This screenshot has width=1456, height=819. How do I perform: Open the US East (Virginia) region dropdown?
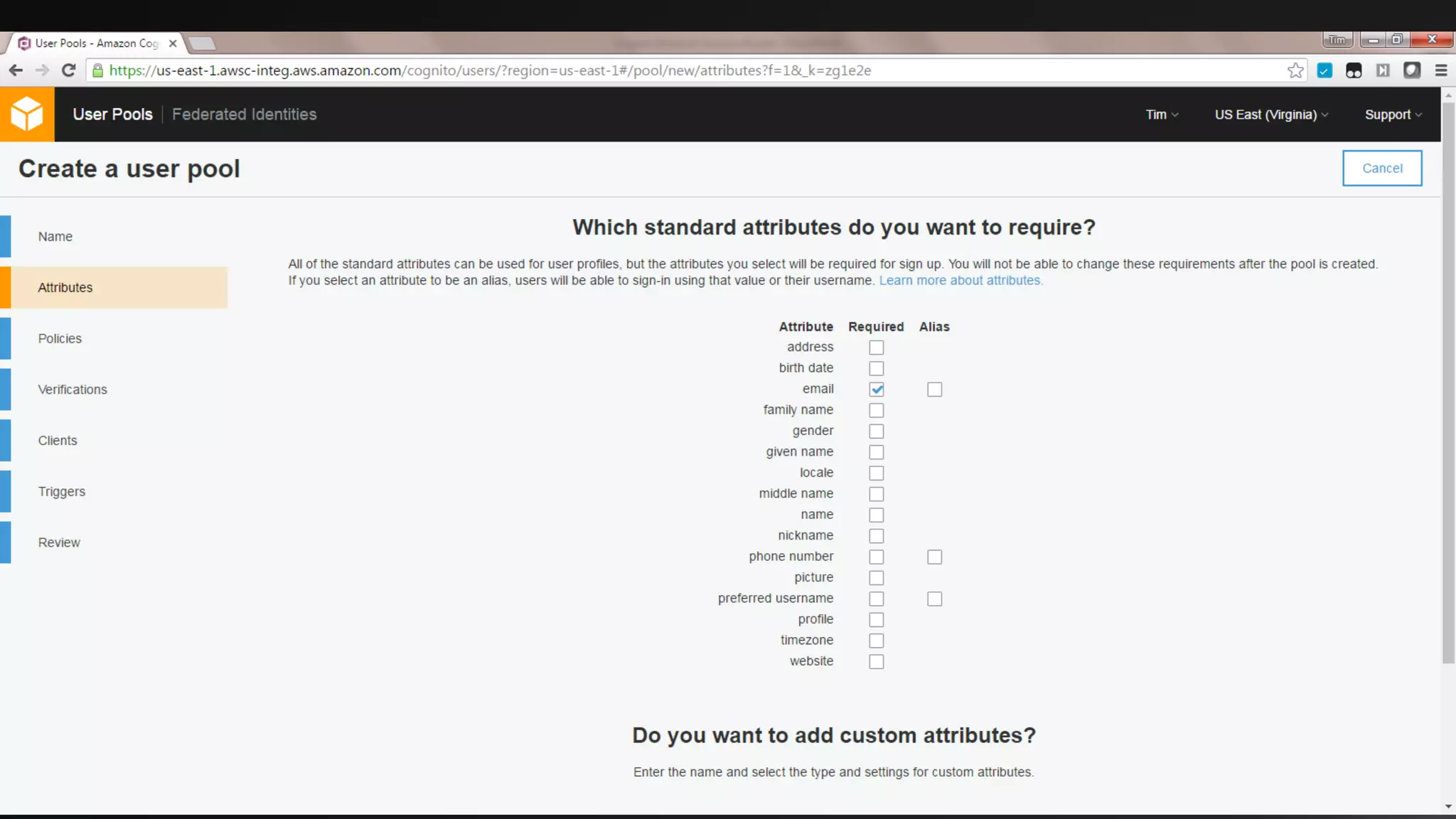pos(1270,114)
